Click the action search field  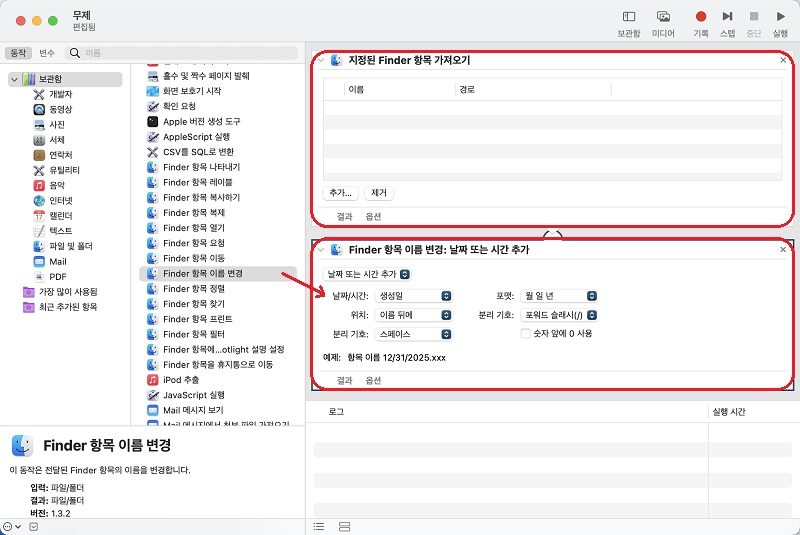coord(182,53)
